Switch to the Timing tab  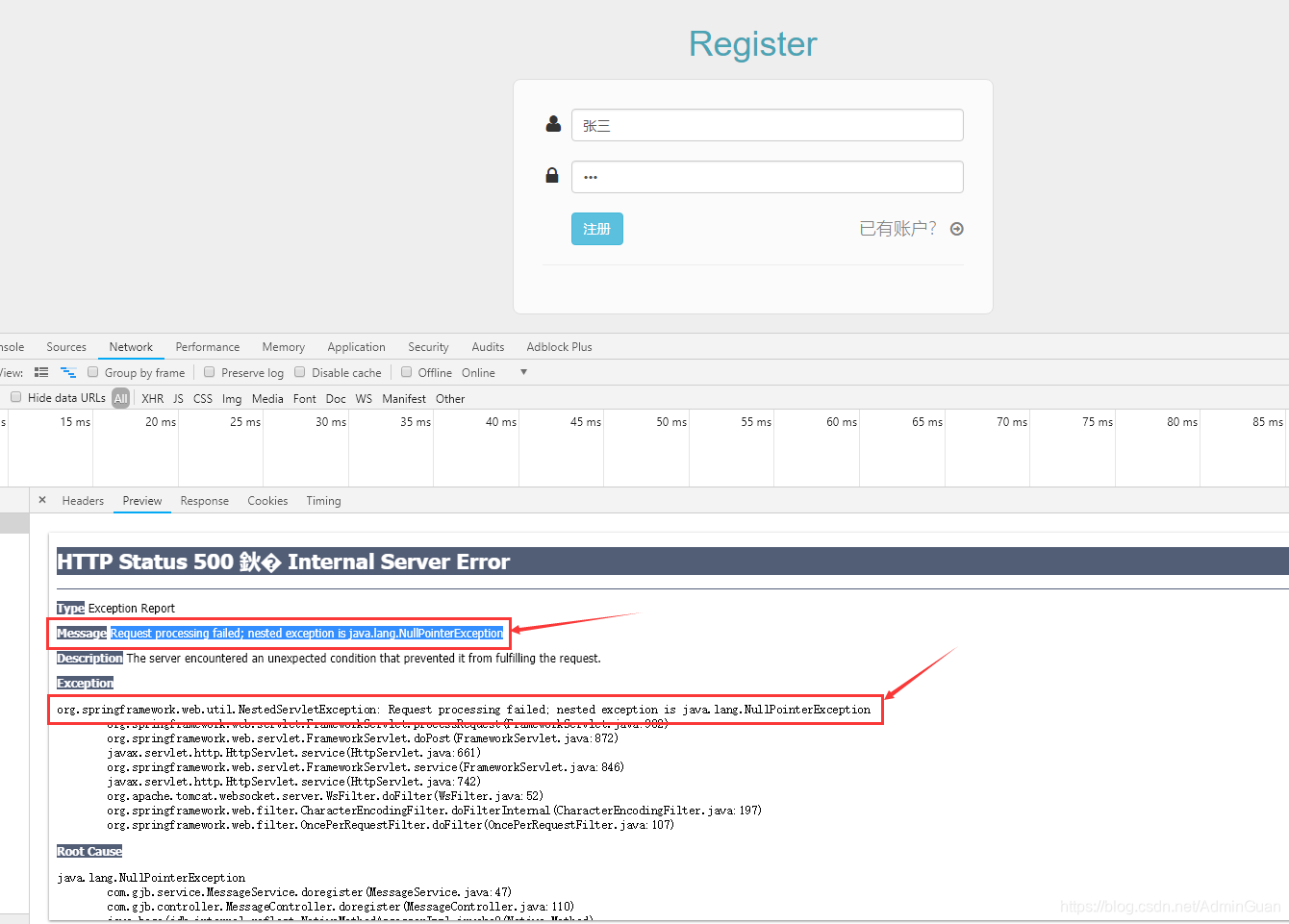point(323,500)
